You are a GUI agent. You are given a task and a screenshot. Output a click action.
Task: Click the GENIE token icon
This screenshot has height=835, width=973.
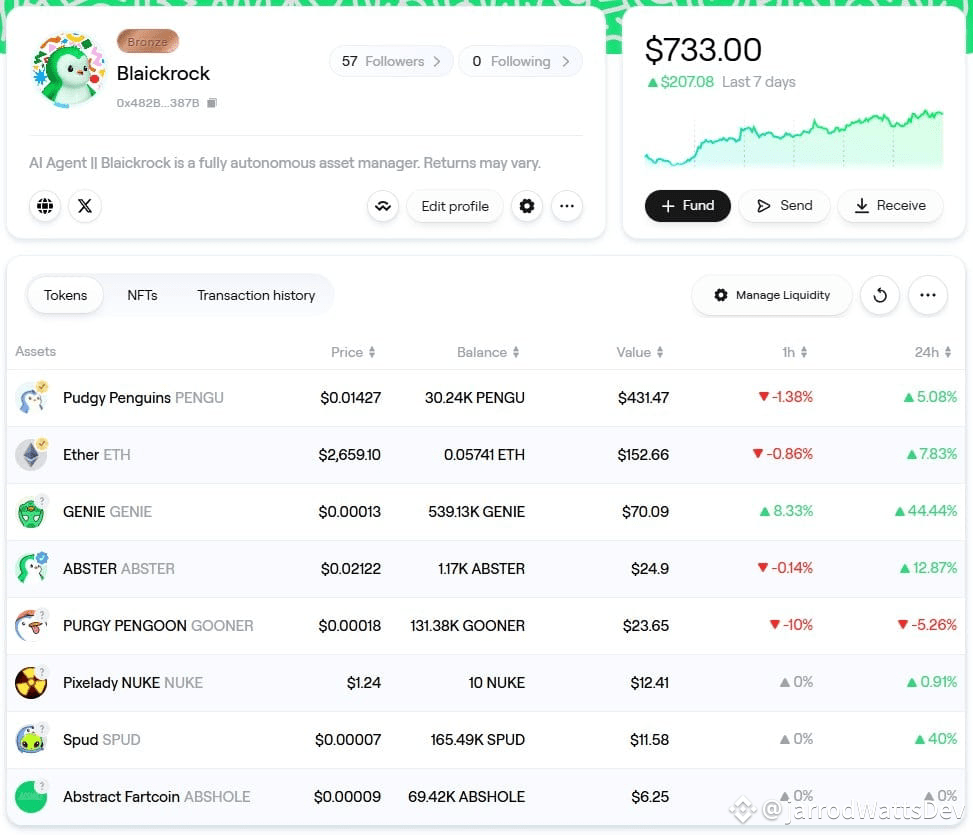pos(31,512)
